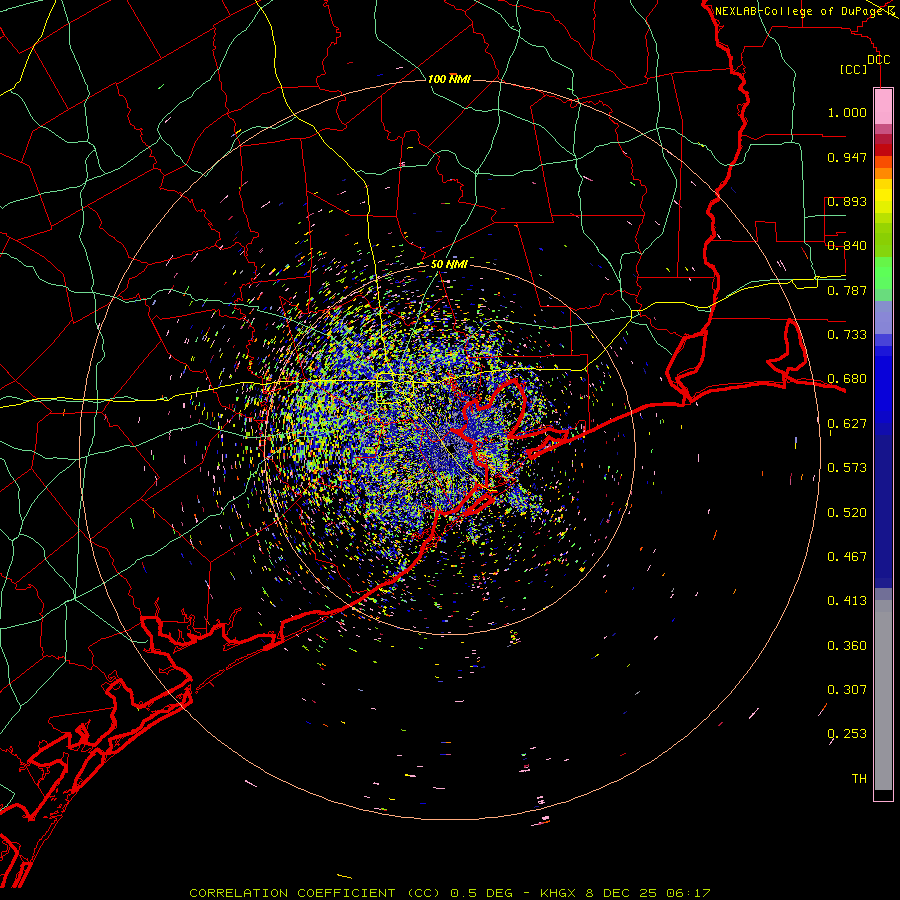Select the 0.520 legend value
The height and width of the screenshot is (900, 900).
(847, 513)
